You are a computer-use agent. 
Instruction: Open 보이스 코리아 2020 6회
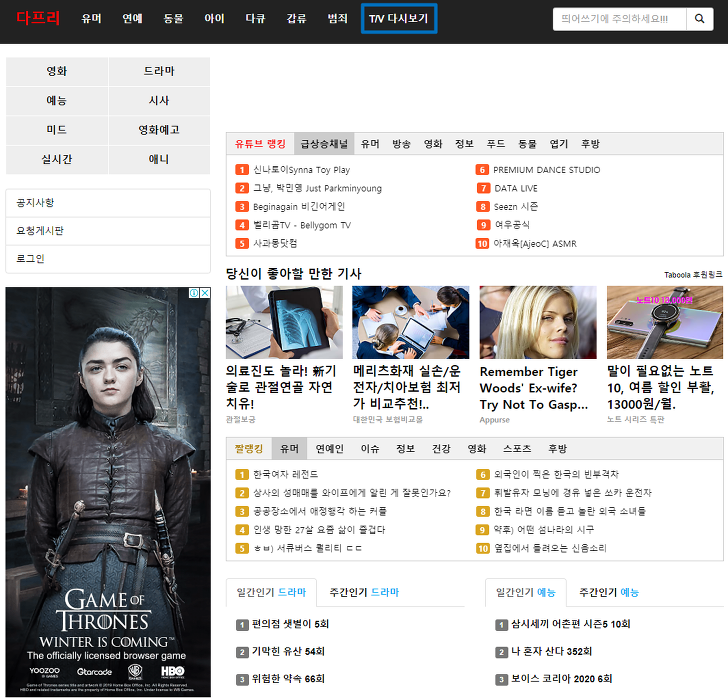tap(562, 679)
